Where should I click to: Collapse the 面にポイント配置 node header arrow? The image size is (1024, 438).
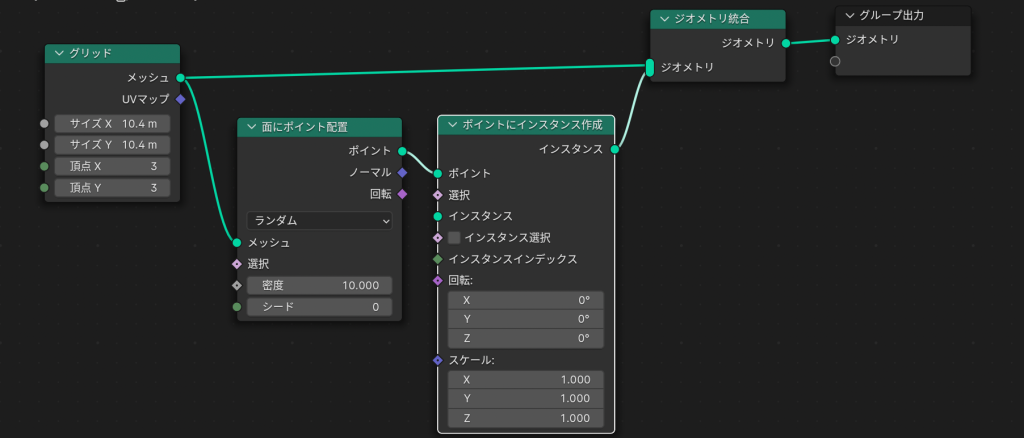(251, 127)
